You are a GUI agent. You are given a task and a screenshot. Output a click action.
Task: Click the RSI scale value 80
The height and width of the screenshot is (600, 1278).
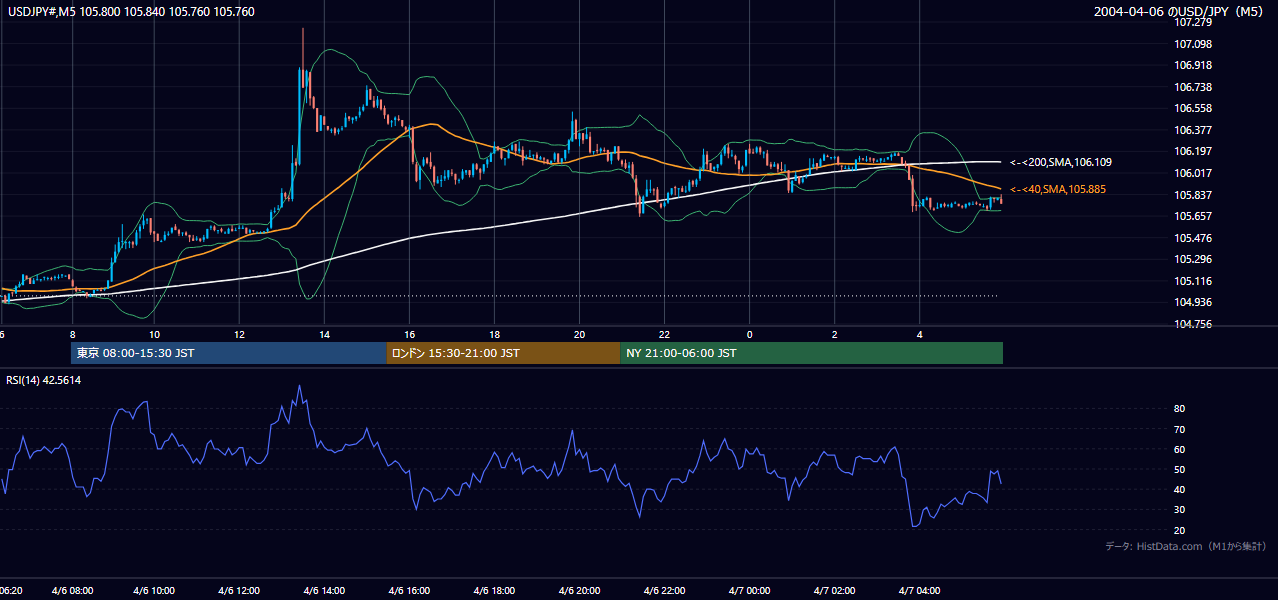[1179, 409]
